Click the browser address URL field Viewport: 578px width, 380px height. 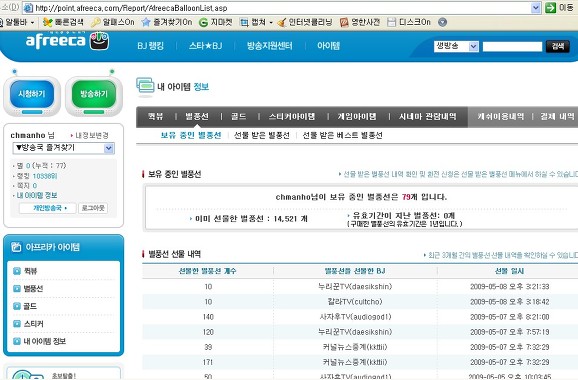[x=282, y=8]
